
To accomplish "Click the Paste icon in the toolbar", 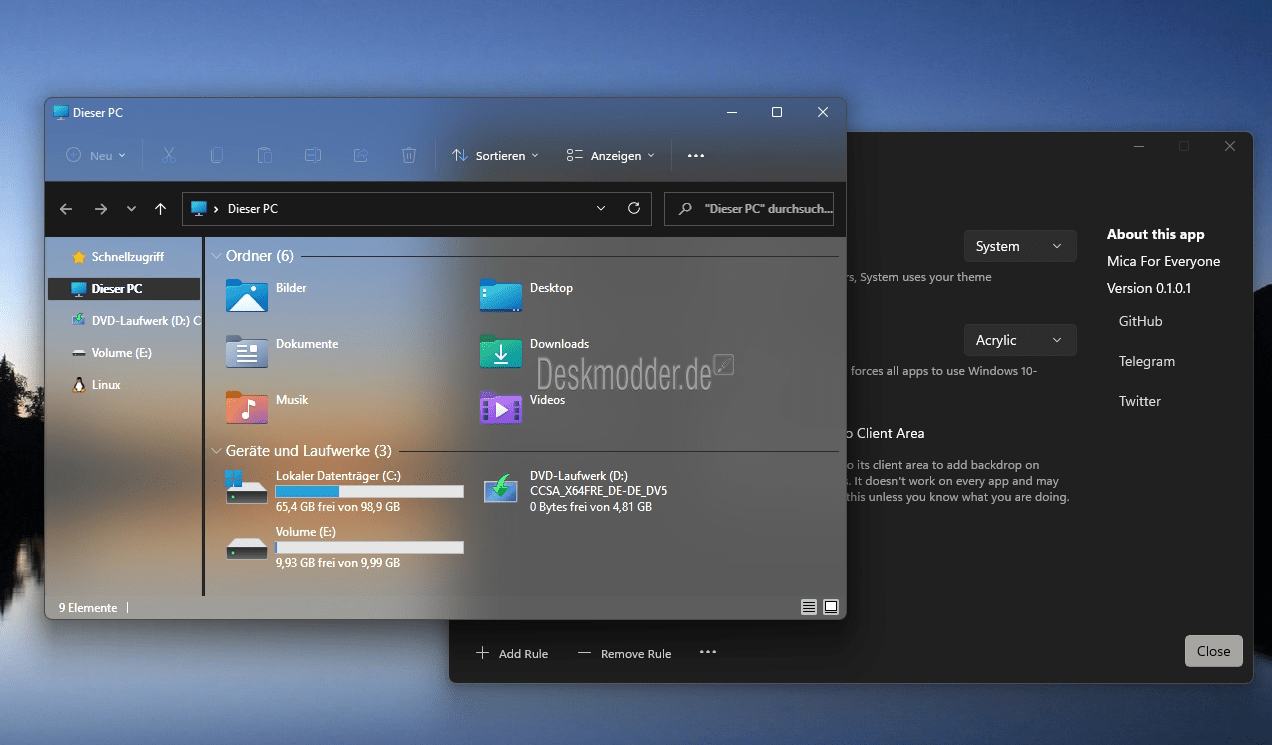I will pyautogui.click(x=264, y=155).
